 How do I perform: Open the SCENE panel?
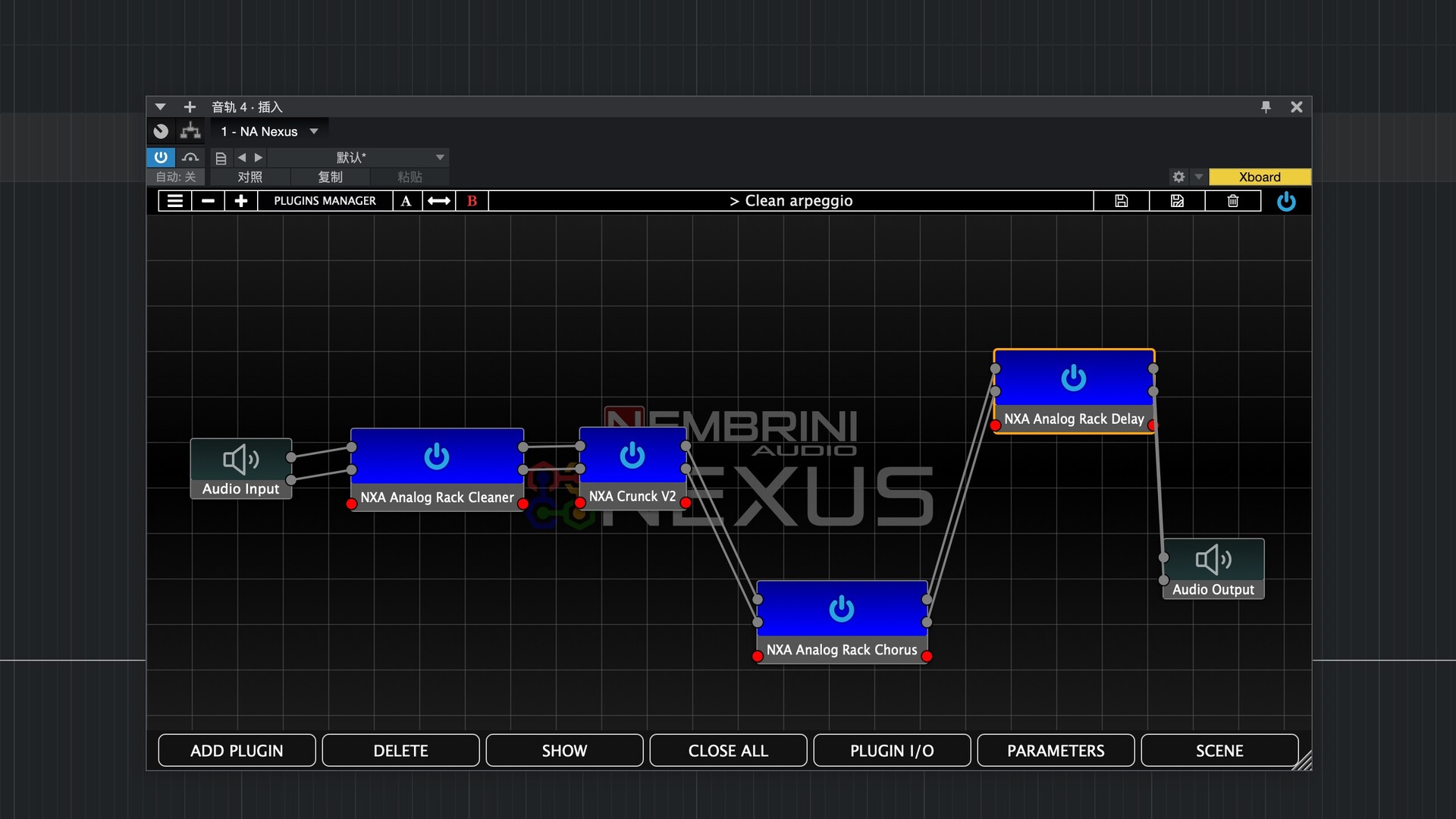pos(1219,751)
